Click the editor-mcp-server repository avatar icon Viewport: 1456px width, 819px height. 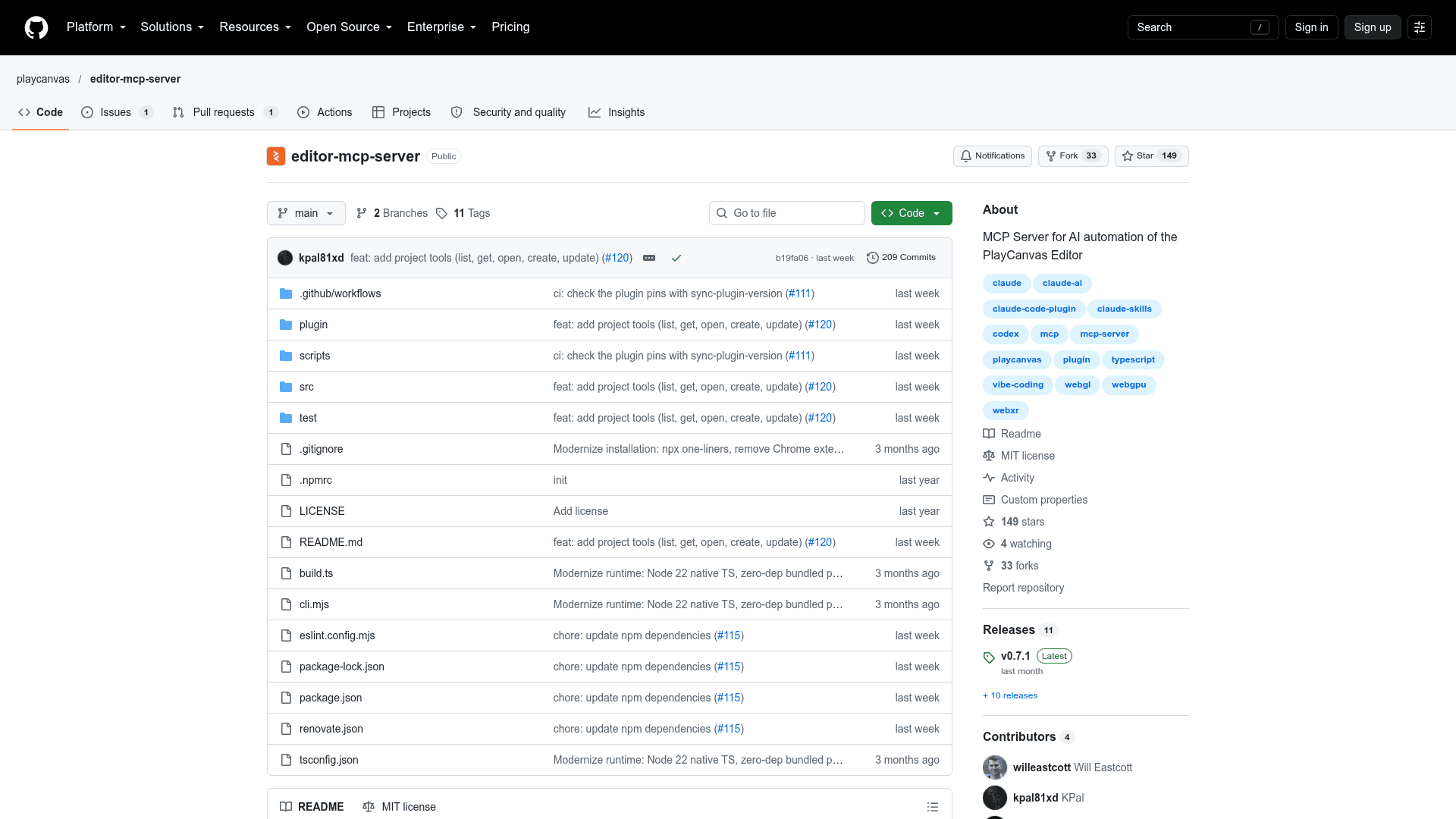click(276, 156)
